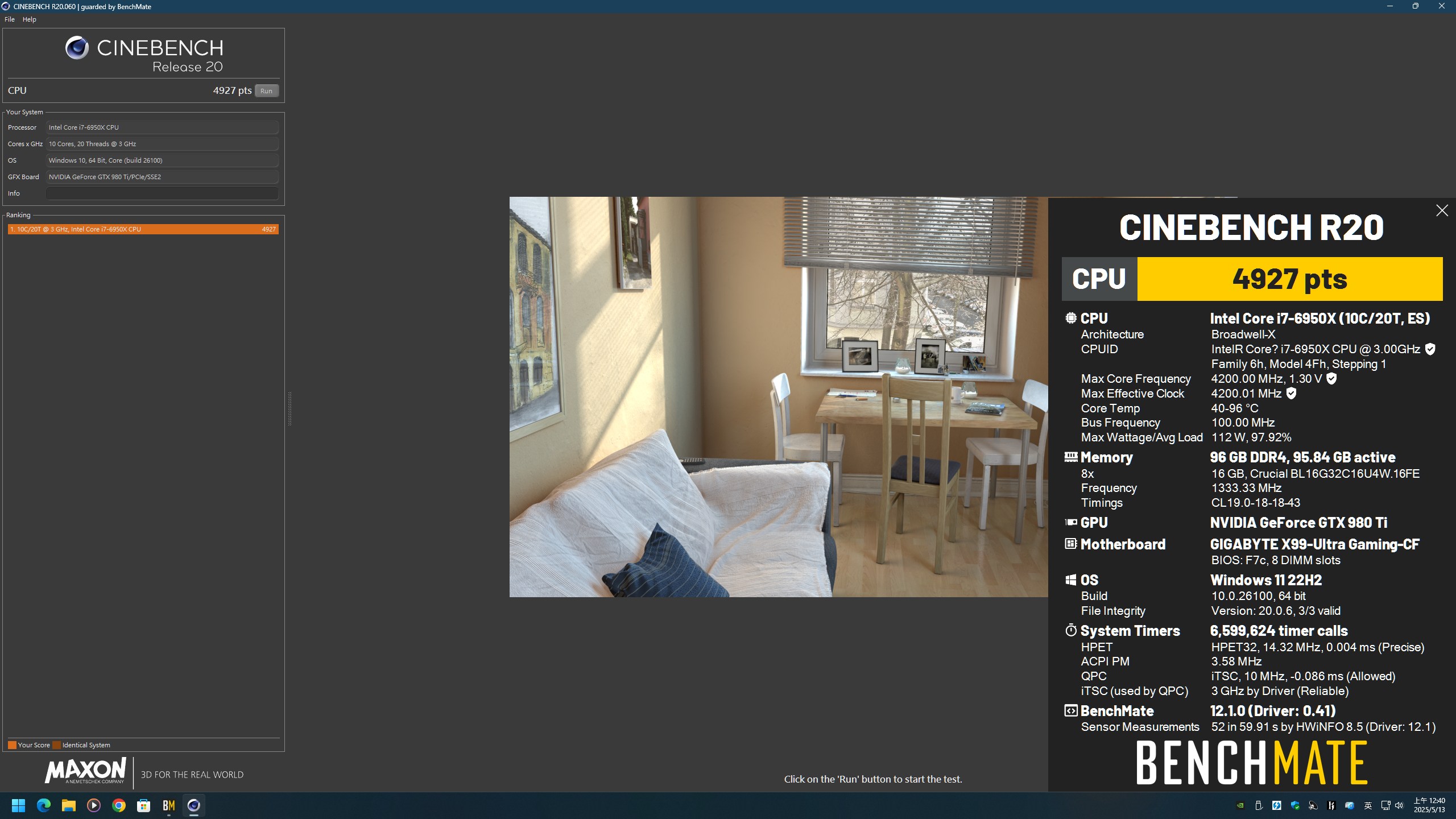This screenshot has width=1456, height=819.
Task: Click the Run button for CPU test
Action: click(266, 91)
